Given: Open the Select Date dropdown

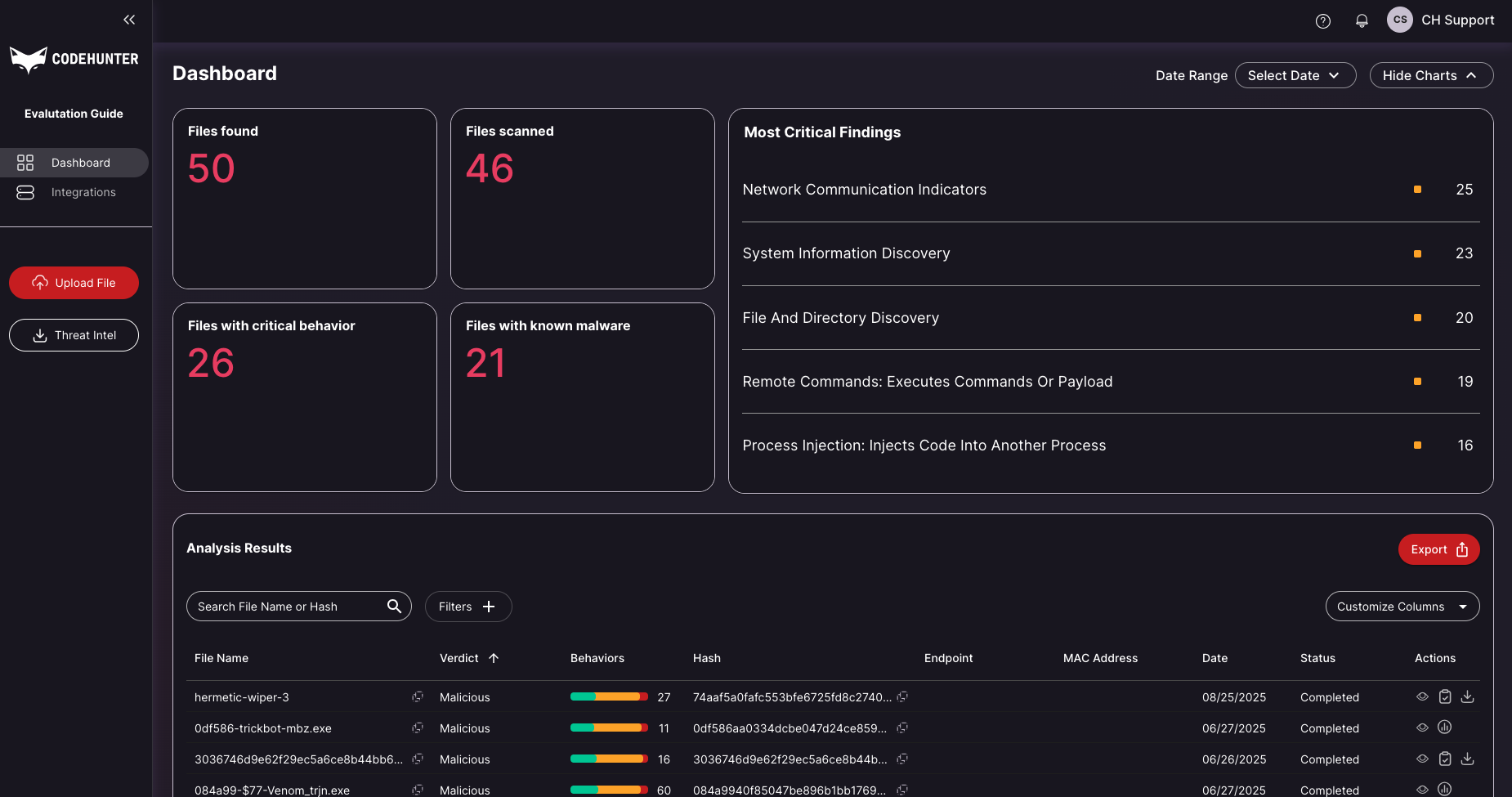Looking at the screenshot, I should click(x=1295, y=75).
